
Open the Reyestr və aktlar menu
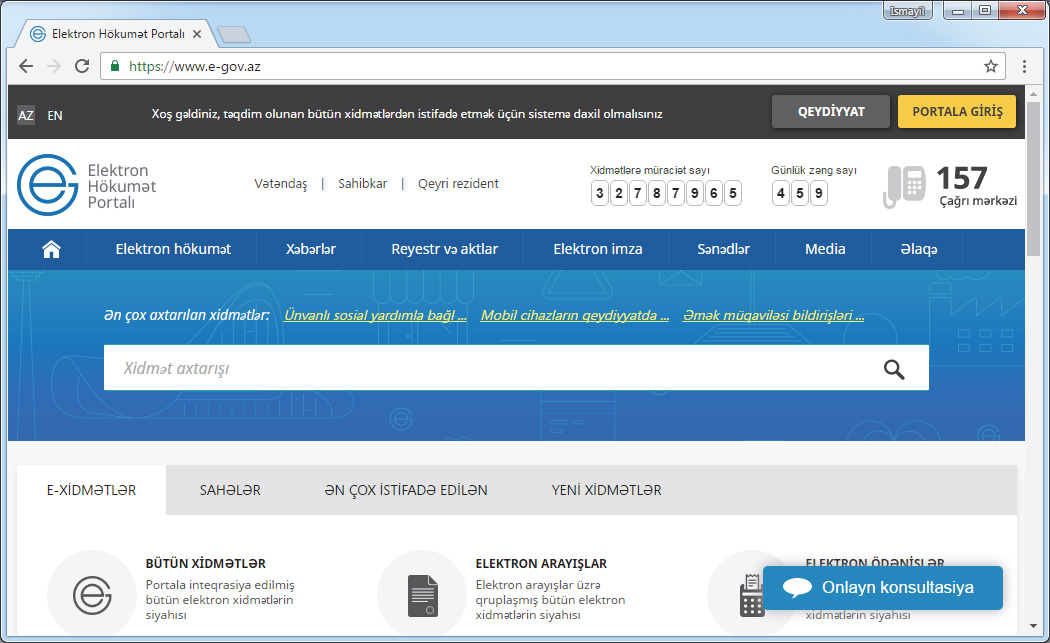click(444, 249)
